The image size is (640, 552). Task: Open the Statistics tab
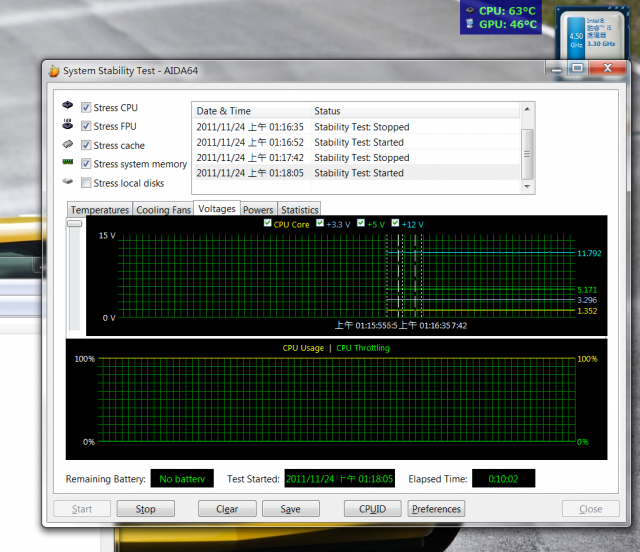click(299, 209)
